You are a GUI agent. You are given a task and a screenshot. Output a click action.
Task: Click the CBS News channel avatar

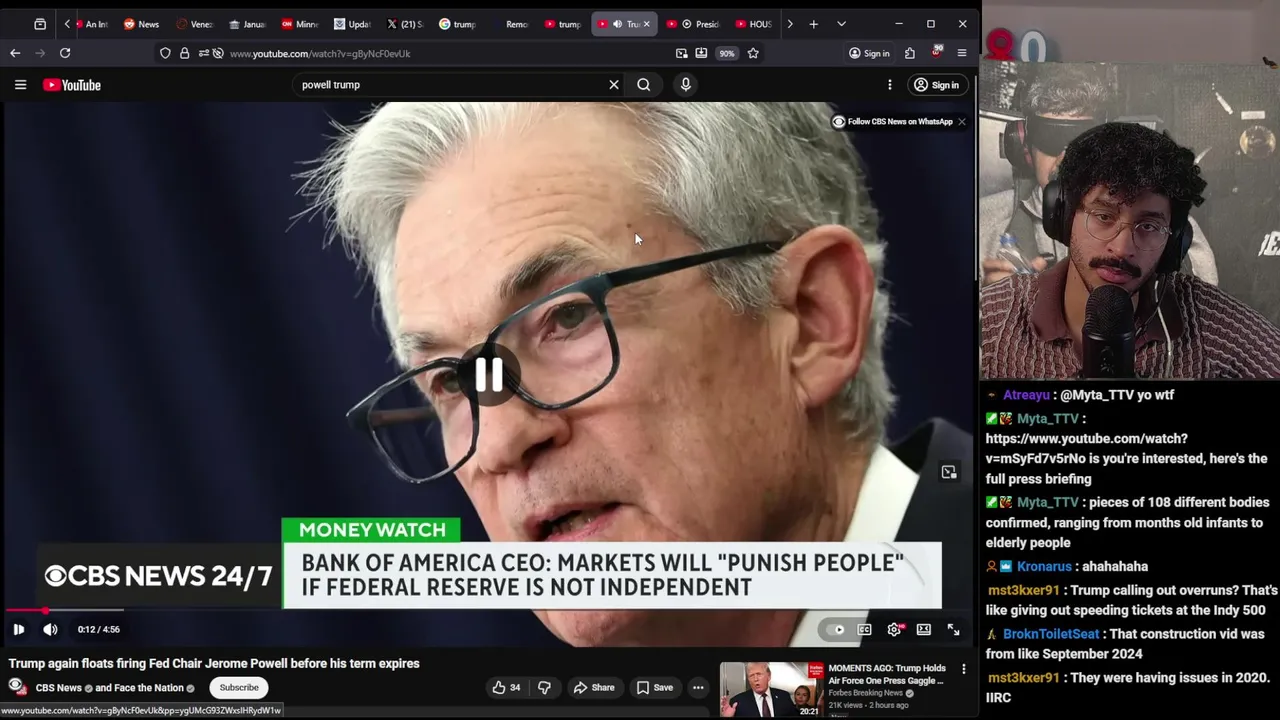17,688
